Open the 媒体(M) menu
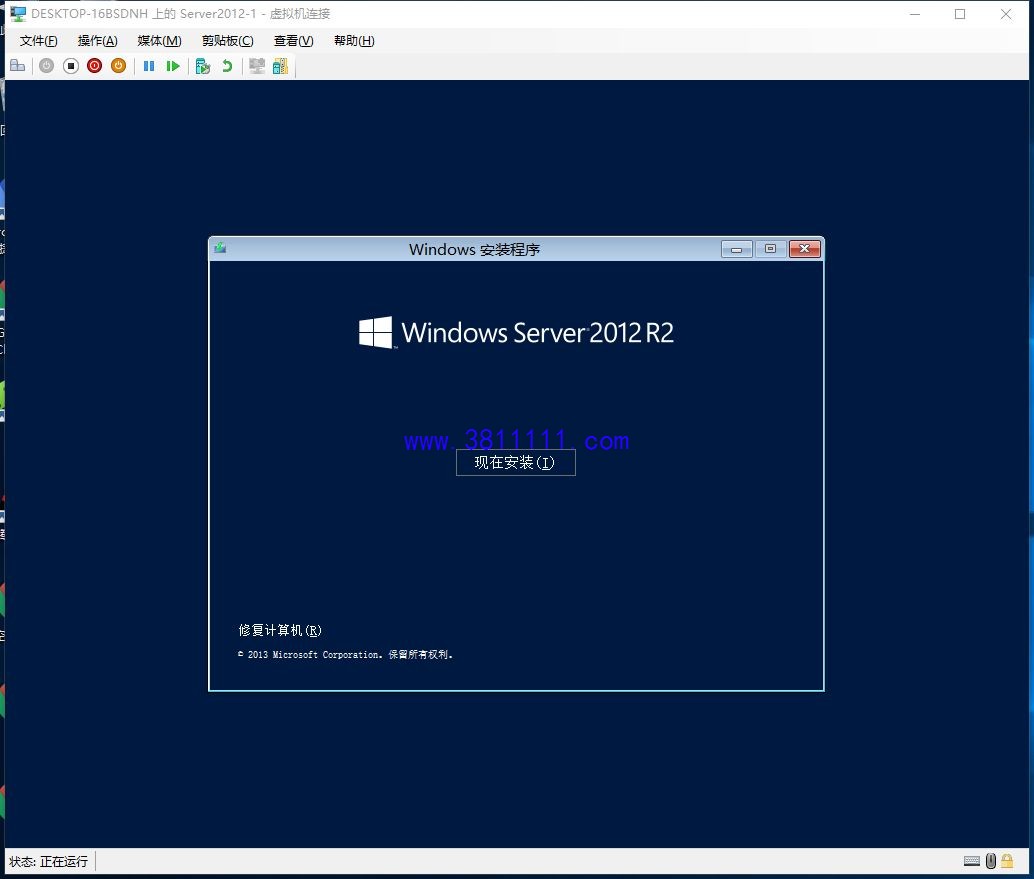Image resolution: width=1034 pixels, height=879 pixels. point(159,41)
